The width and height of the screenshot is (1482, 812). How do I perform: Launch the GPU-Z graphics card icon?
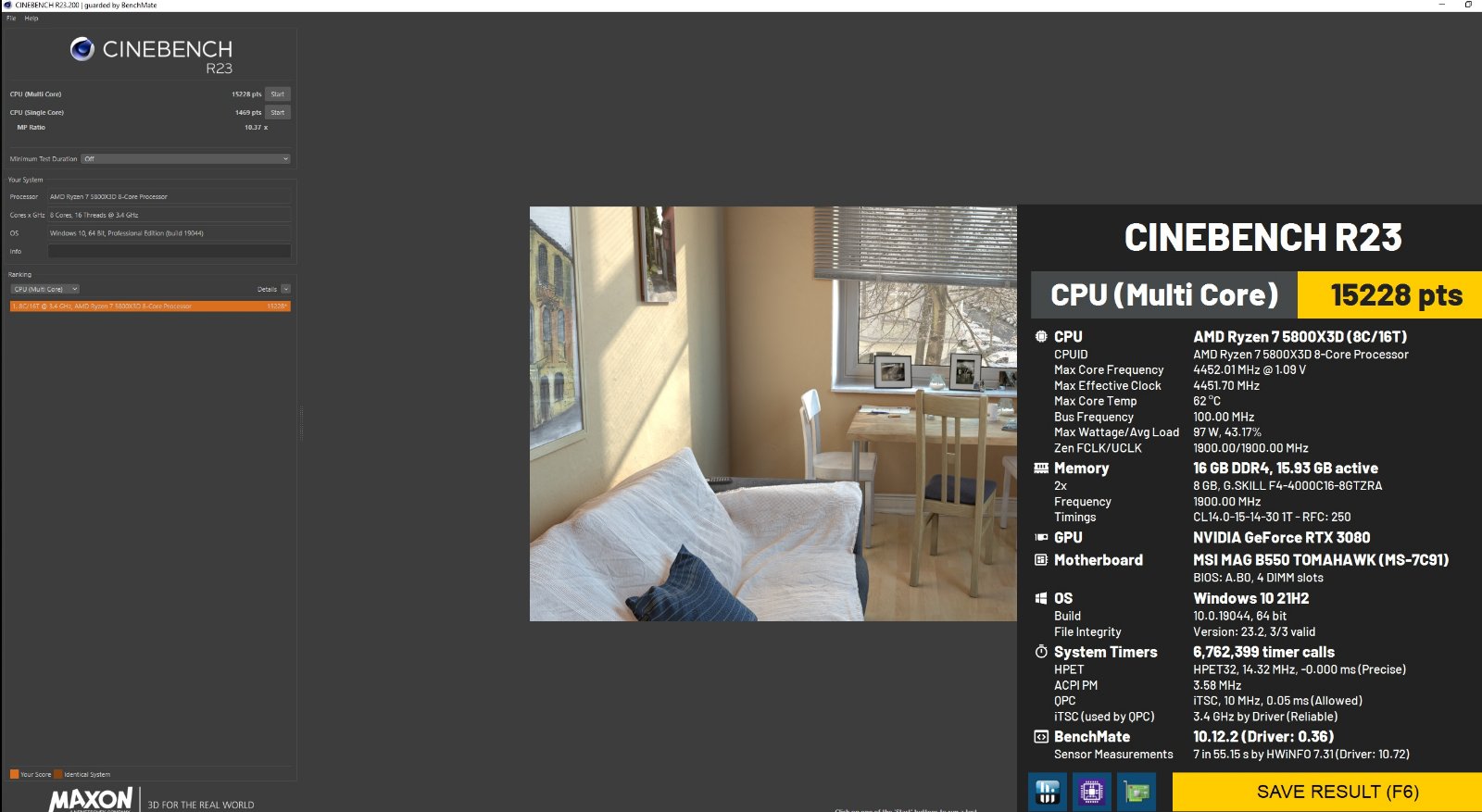(1137, 792)
